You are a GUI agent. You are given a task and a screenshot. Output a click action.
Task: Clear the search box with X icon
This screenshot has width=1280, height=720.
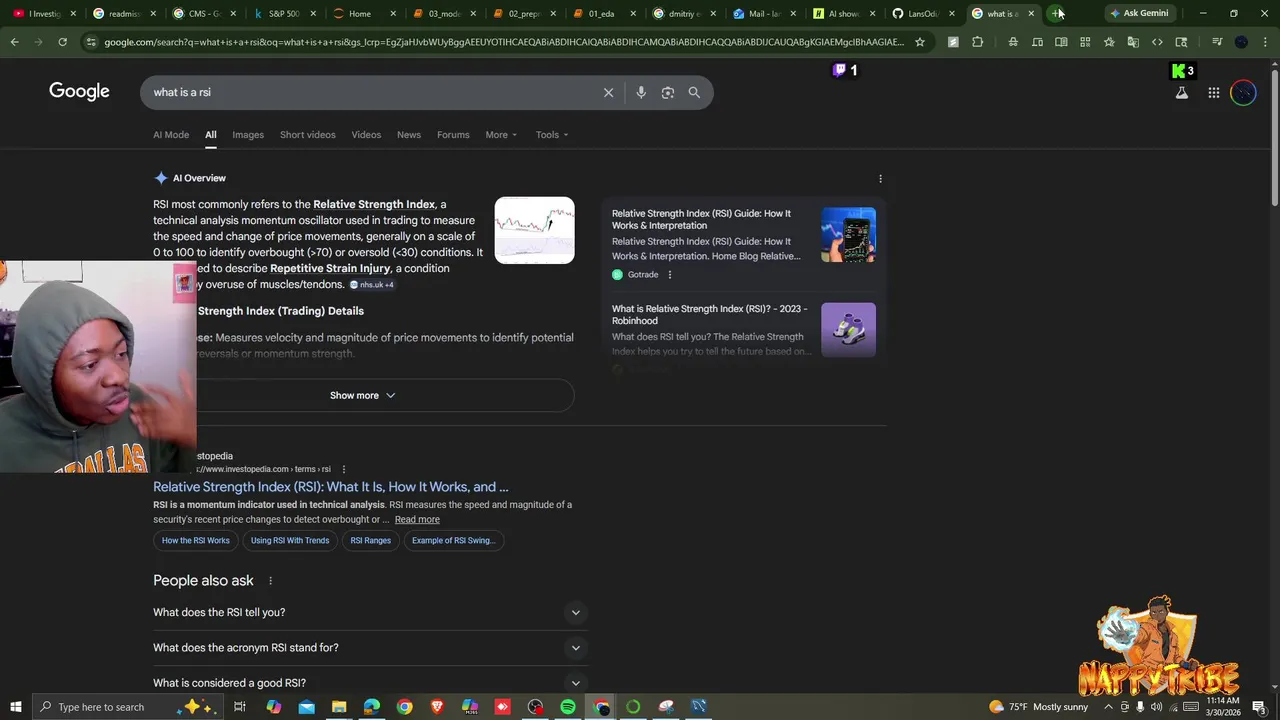[608, 92]
